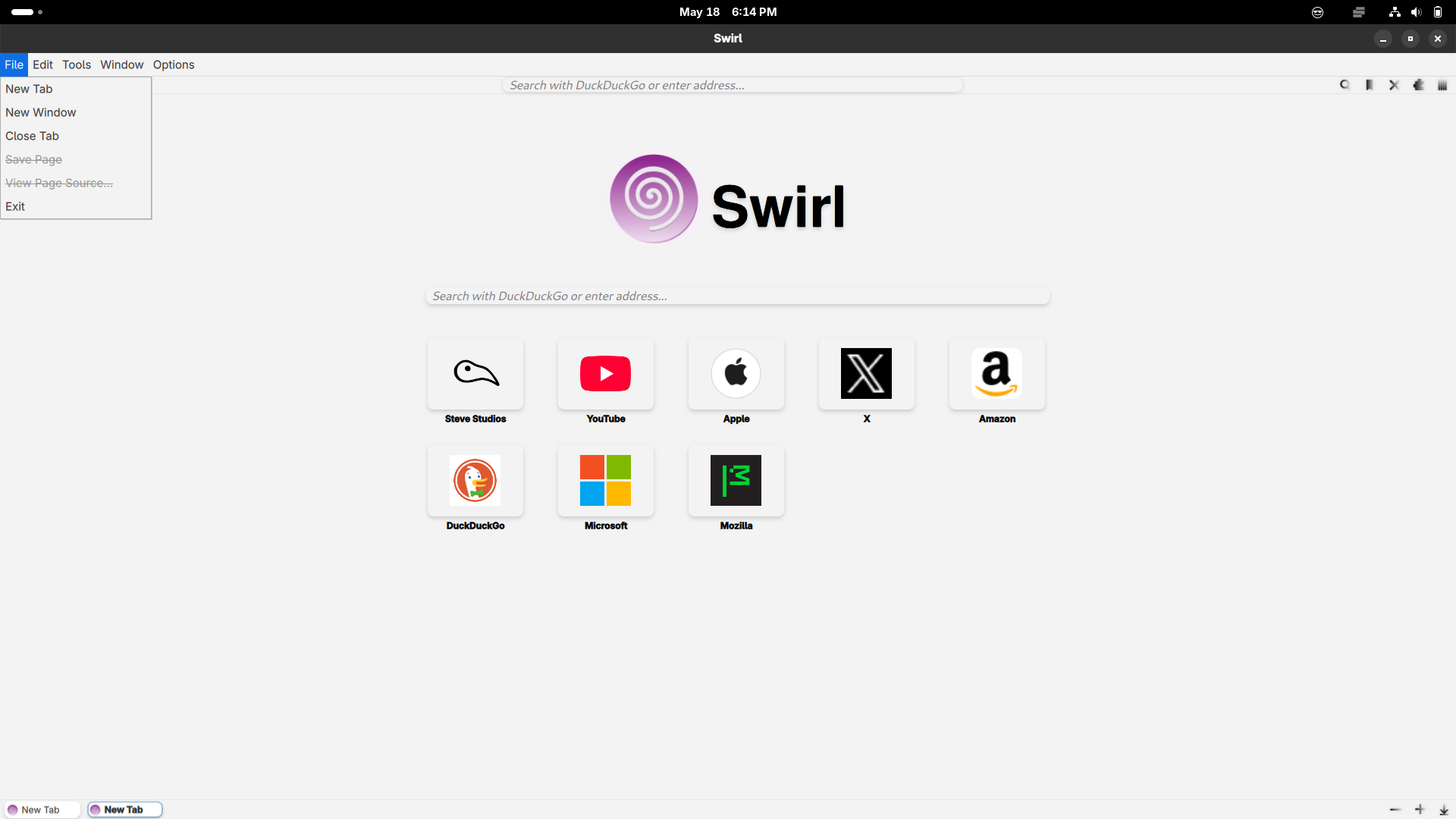Open the Edit menu
Screen dimensions: 1456x819
(x=42, y=64)
